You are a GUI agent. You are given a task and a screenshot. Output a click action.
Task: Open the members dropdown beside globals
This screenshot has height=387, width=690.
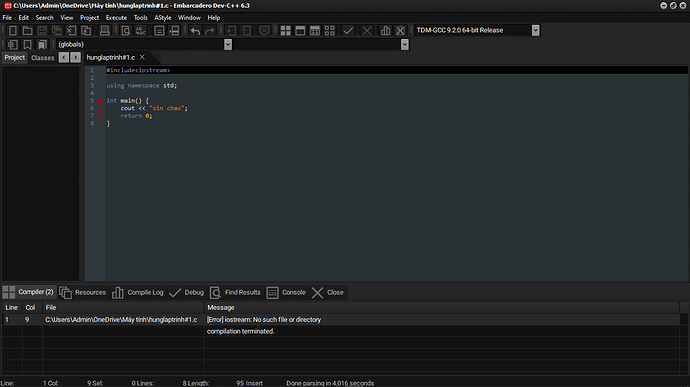pos(404,44)
